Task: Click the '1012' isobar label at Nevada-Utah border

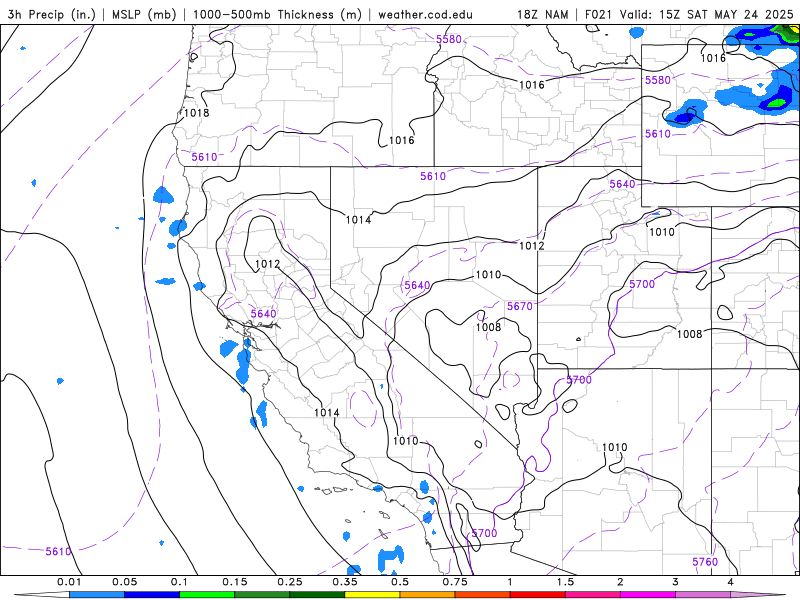Action: [x=532, y=245]
